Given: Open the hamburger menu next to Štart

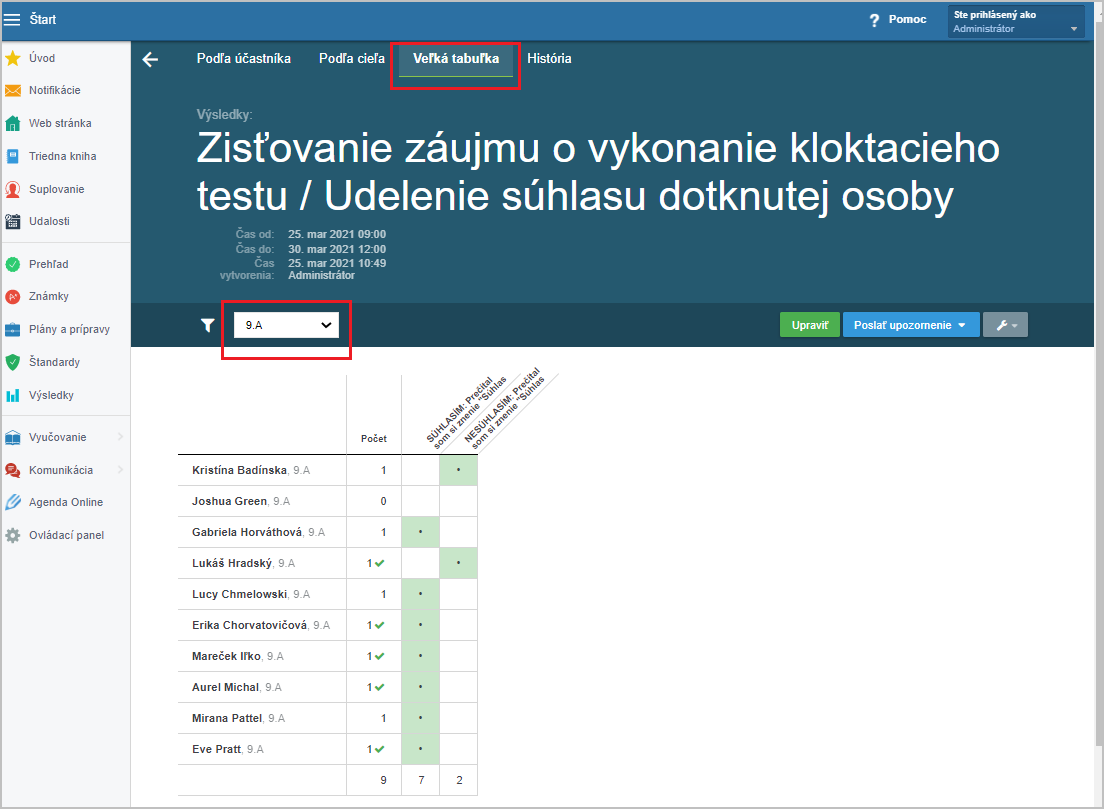Looking at the screenshot, I should point(12,20).
